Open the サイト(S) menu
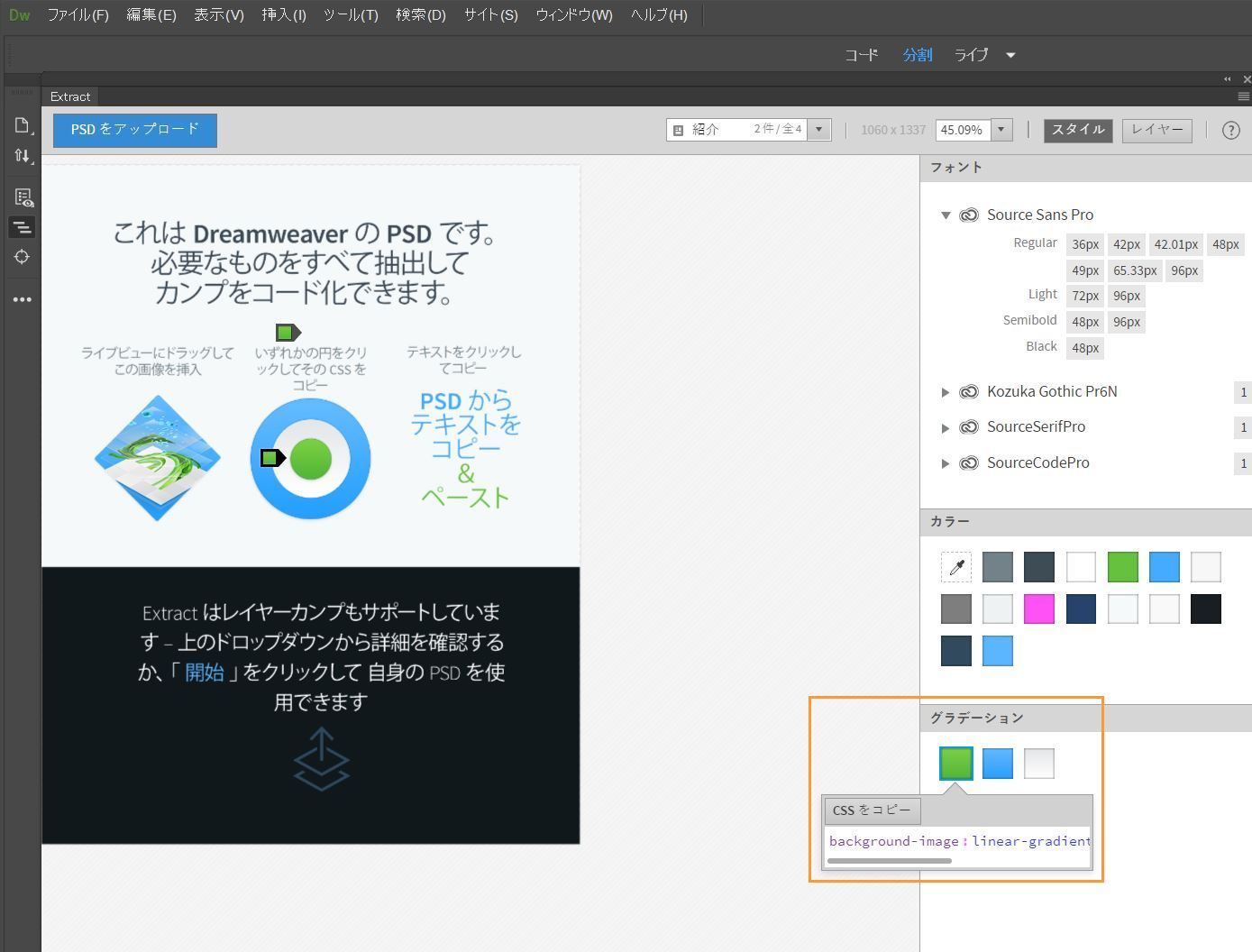 tap(490, 15)
